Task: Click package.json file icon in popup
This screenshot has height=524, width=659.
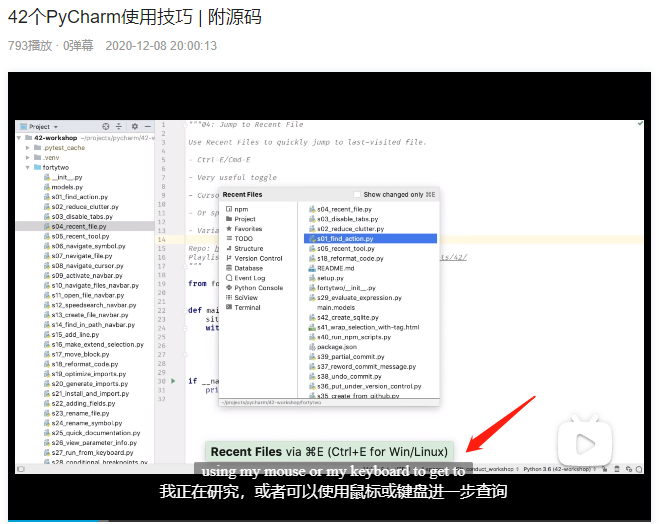Action: pyautogui.click(x=312, y=347)
